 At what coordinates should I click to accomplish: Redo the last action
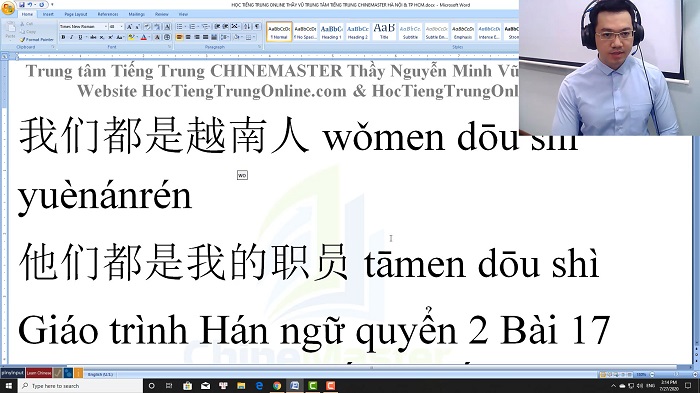tap(42, 5)
